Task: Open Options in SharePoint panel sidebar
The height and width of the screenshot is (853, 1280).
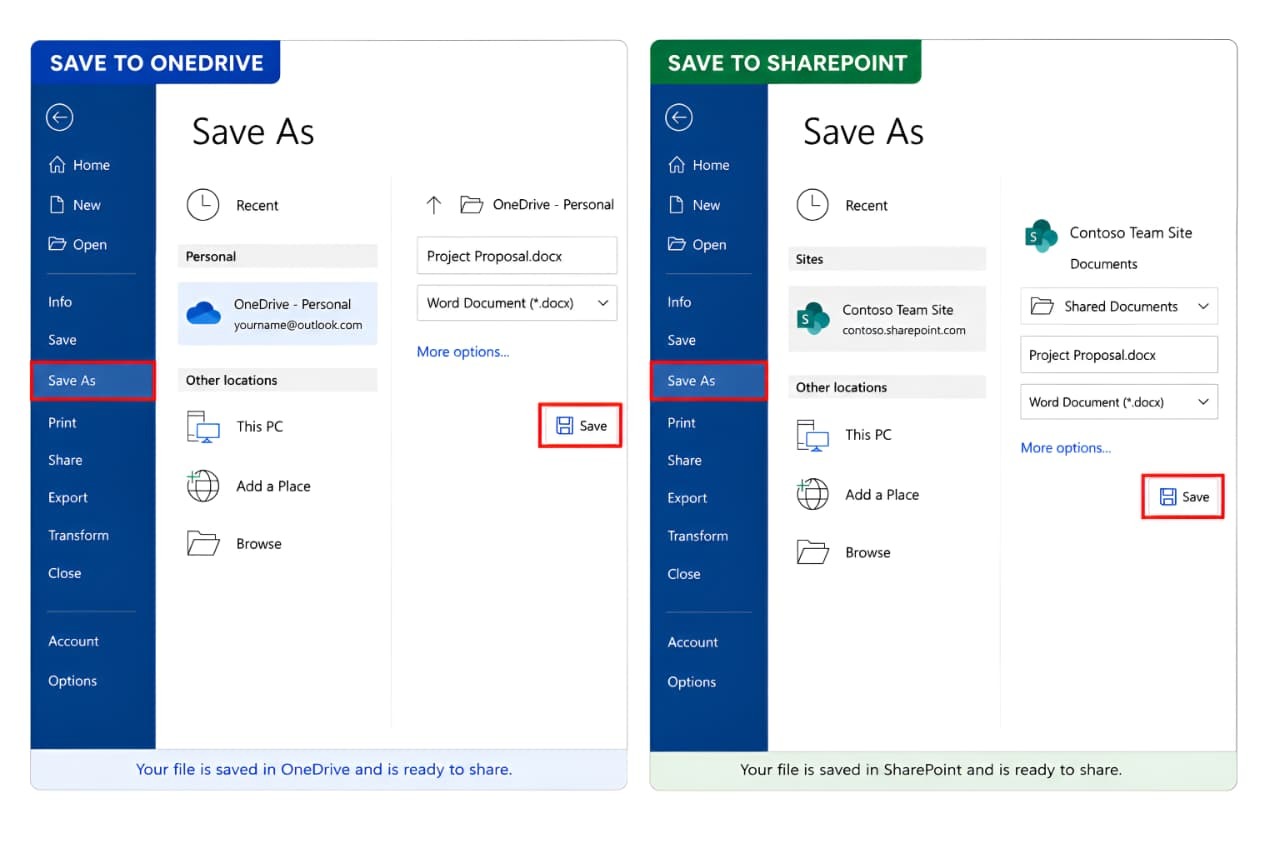Action: coord(692,681)
